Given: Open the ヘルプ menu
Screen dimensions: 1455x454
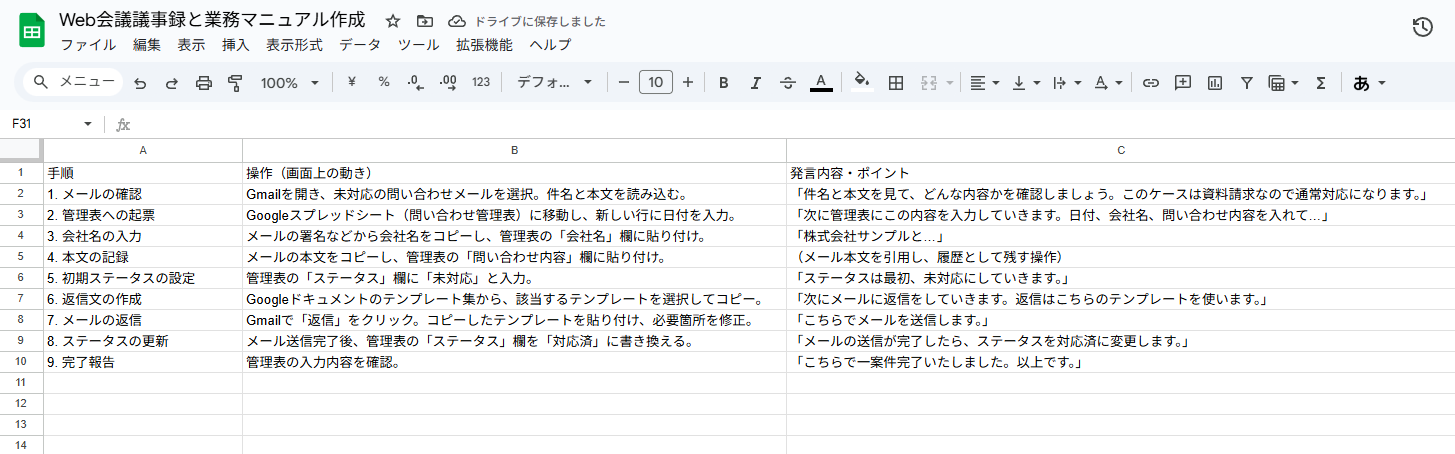Looking at the screenshot, I should click(550, 45).
